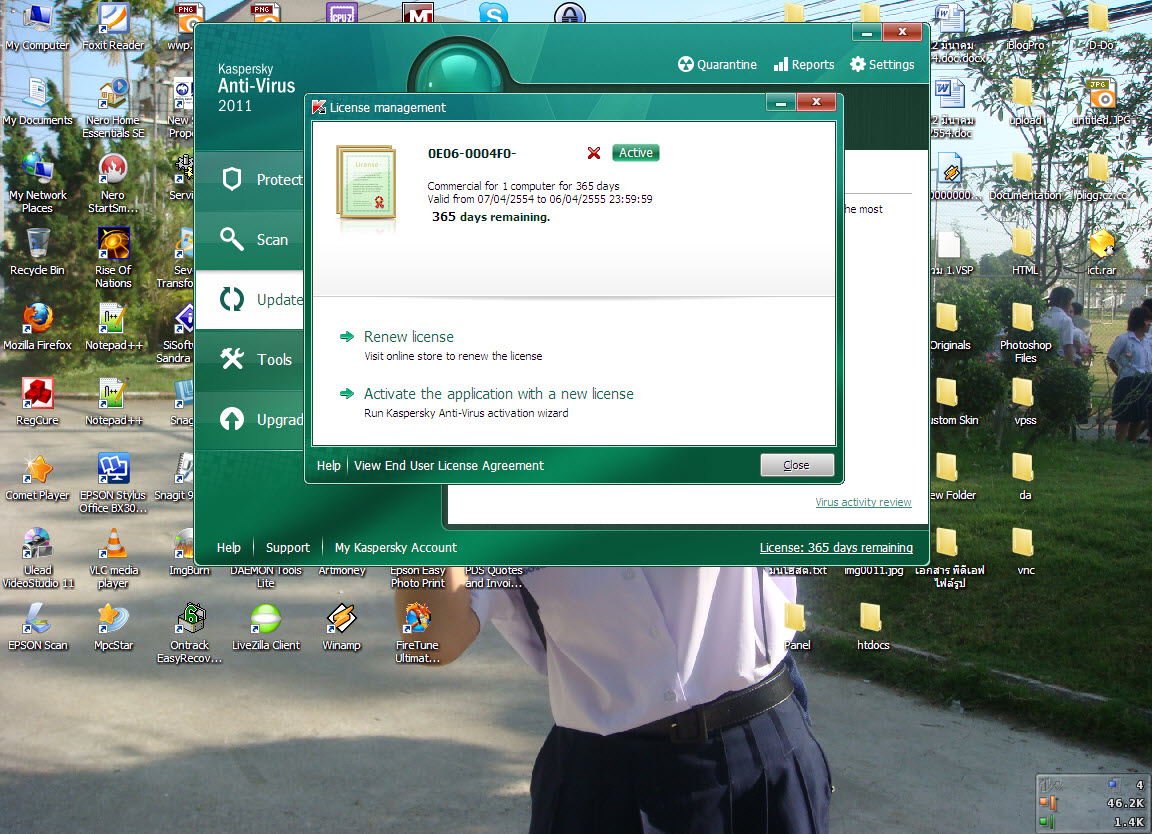Open the da folder on desktop

click(1025, 477)
